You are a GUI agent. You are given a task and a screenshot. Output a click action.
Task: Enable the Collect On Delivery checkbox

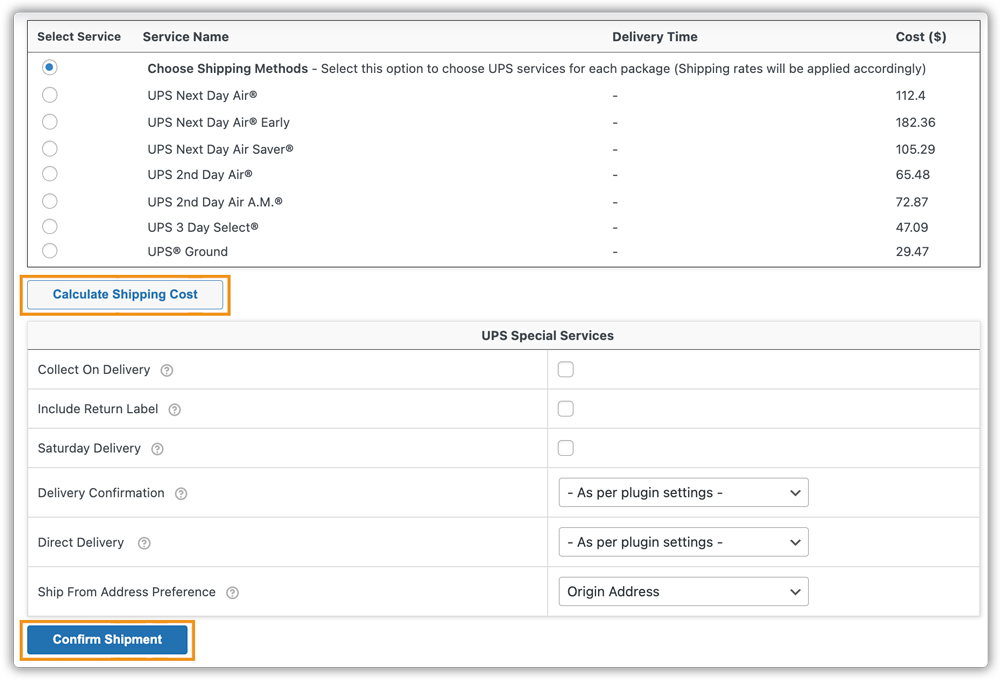566,369
